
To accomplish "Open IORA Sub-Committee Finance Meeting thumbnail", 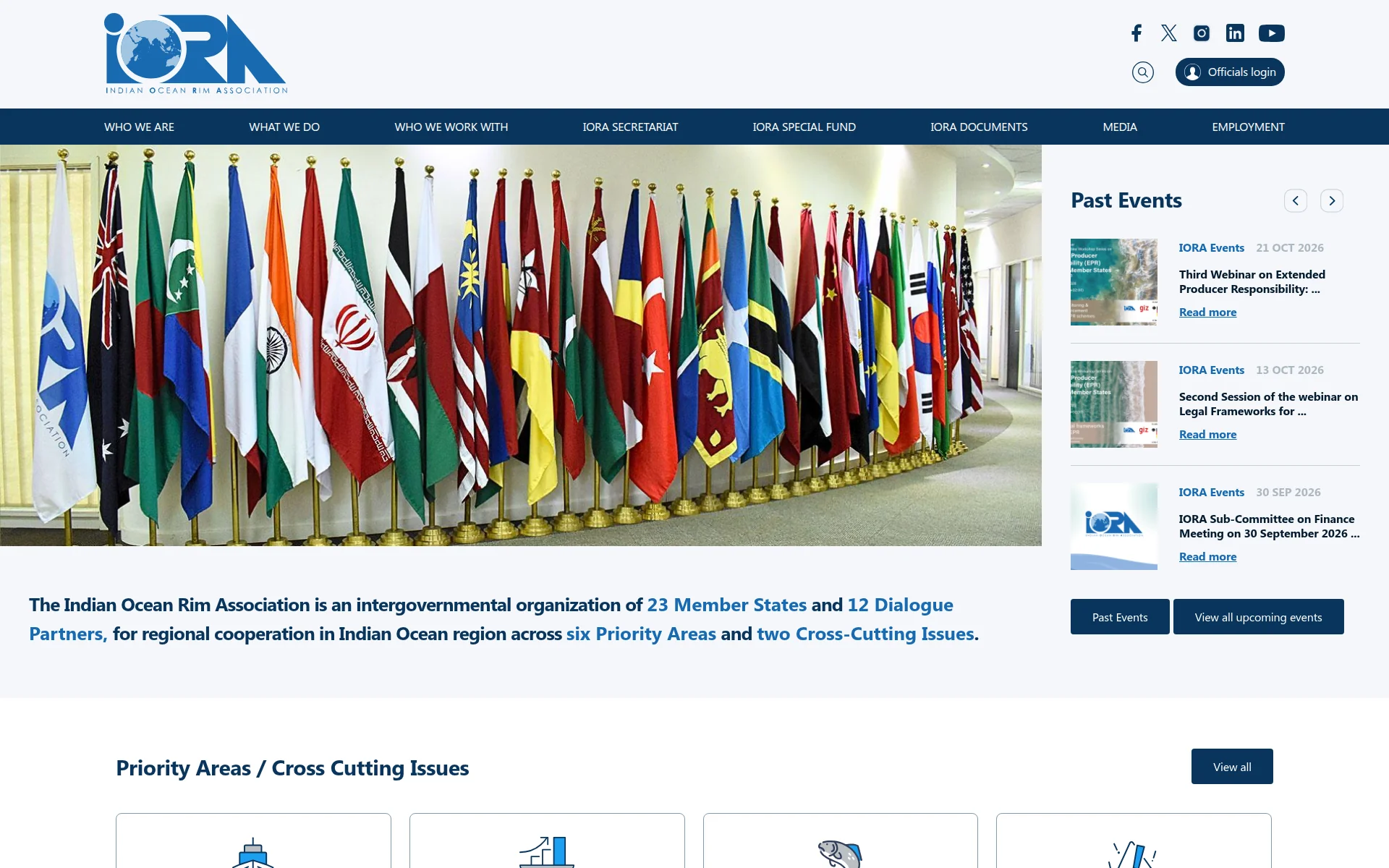I will coord(1114,527).
